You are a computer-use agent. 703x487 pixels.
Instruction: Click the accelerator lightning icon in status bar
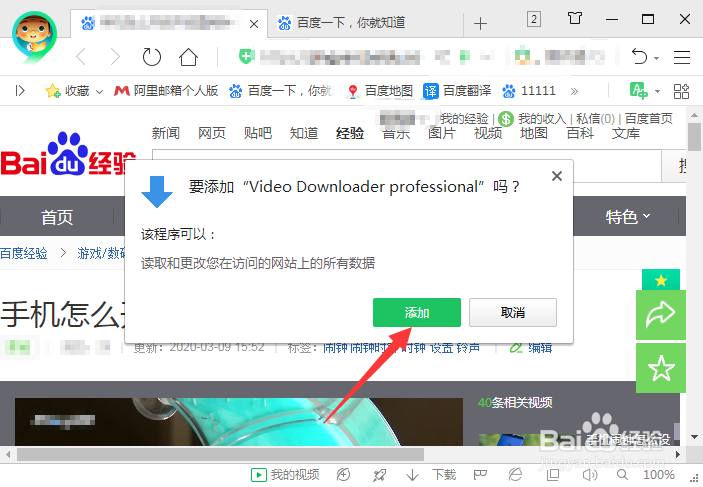[343, 474]
